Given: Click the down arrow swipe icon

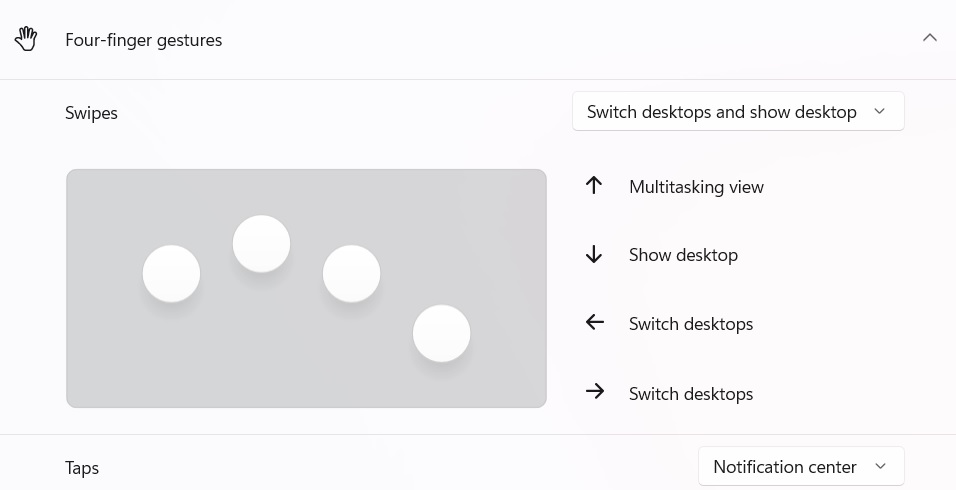Looking at the screenshot, I should pos(594,255).
